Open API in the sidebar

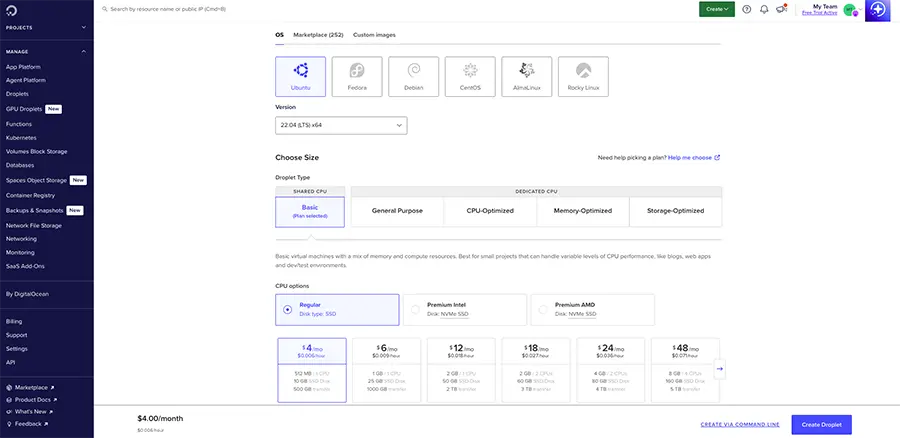click(10, 362)
